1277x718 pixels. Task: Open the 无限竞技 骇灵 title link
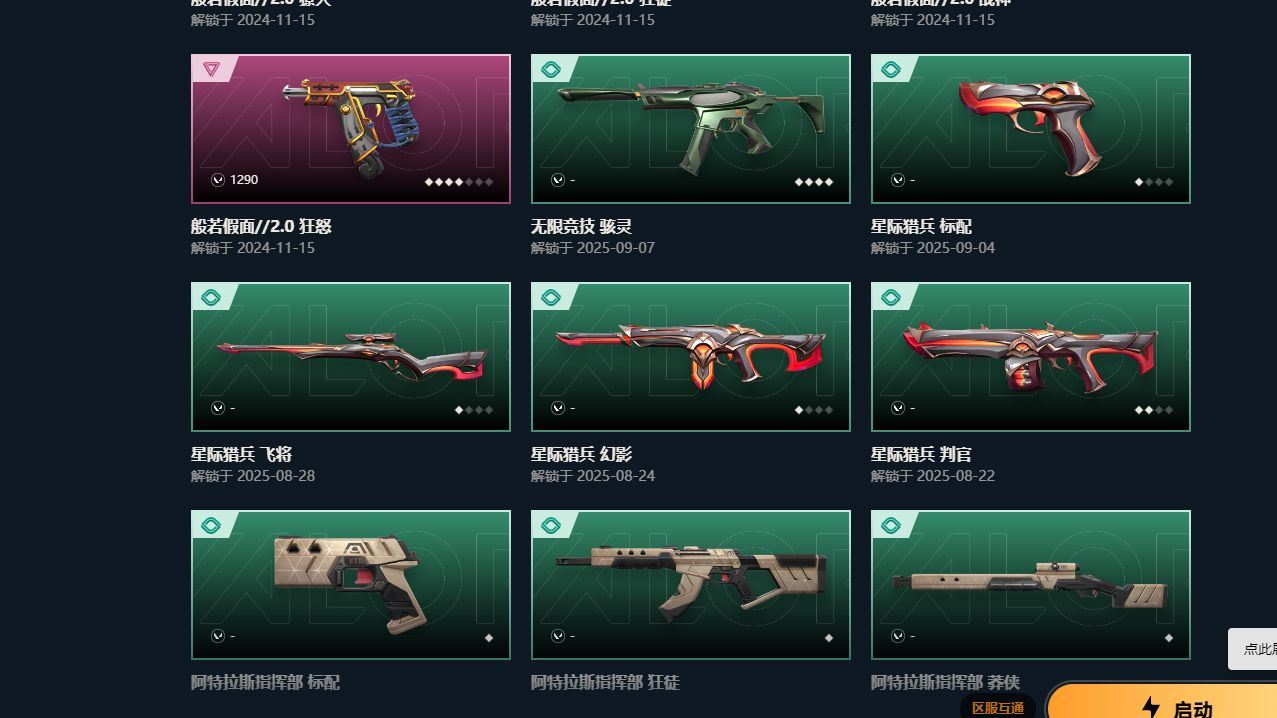pyautogui.click(x=581, y=227)
